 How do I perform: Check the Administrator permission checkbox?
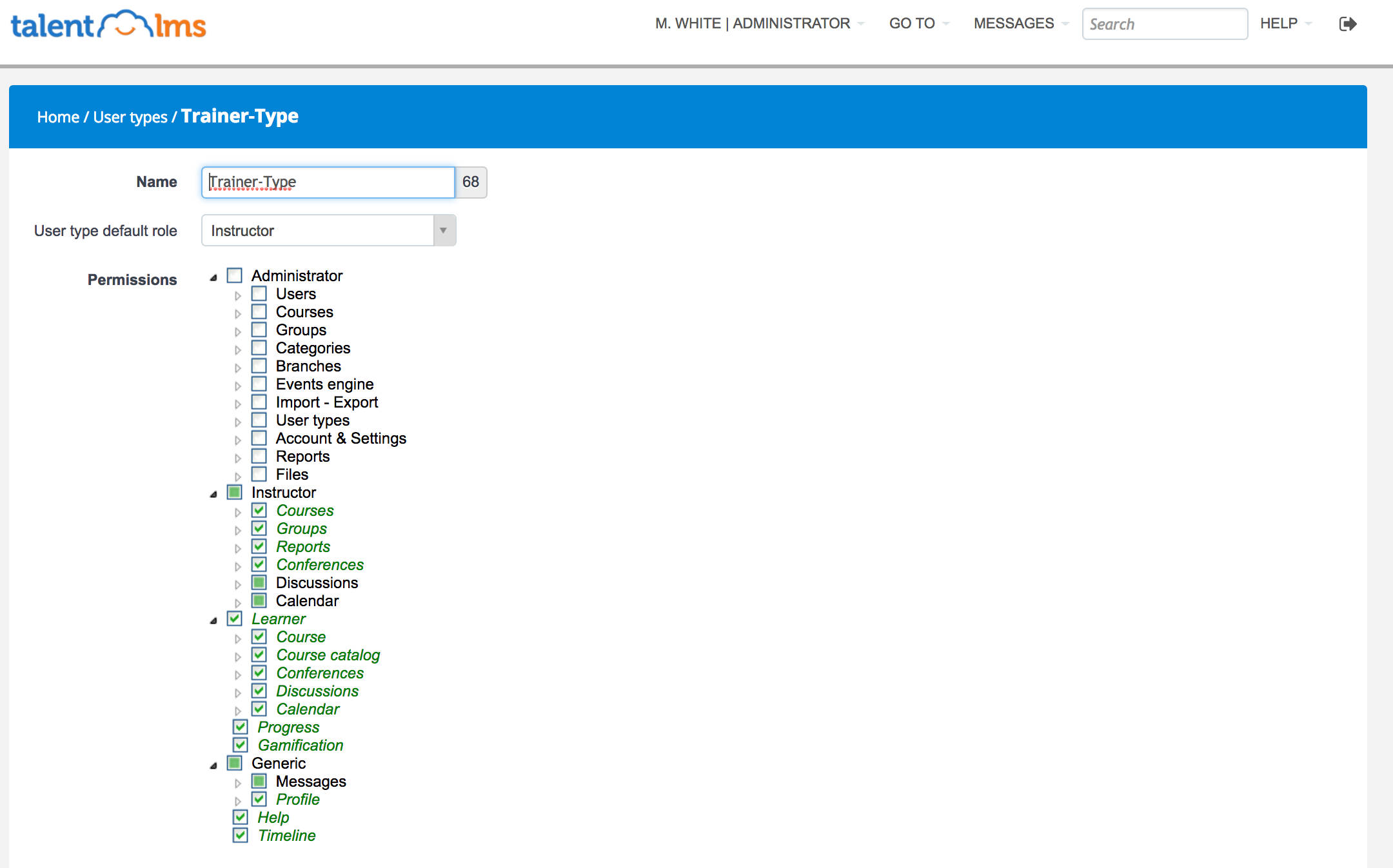point(235,275)
